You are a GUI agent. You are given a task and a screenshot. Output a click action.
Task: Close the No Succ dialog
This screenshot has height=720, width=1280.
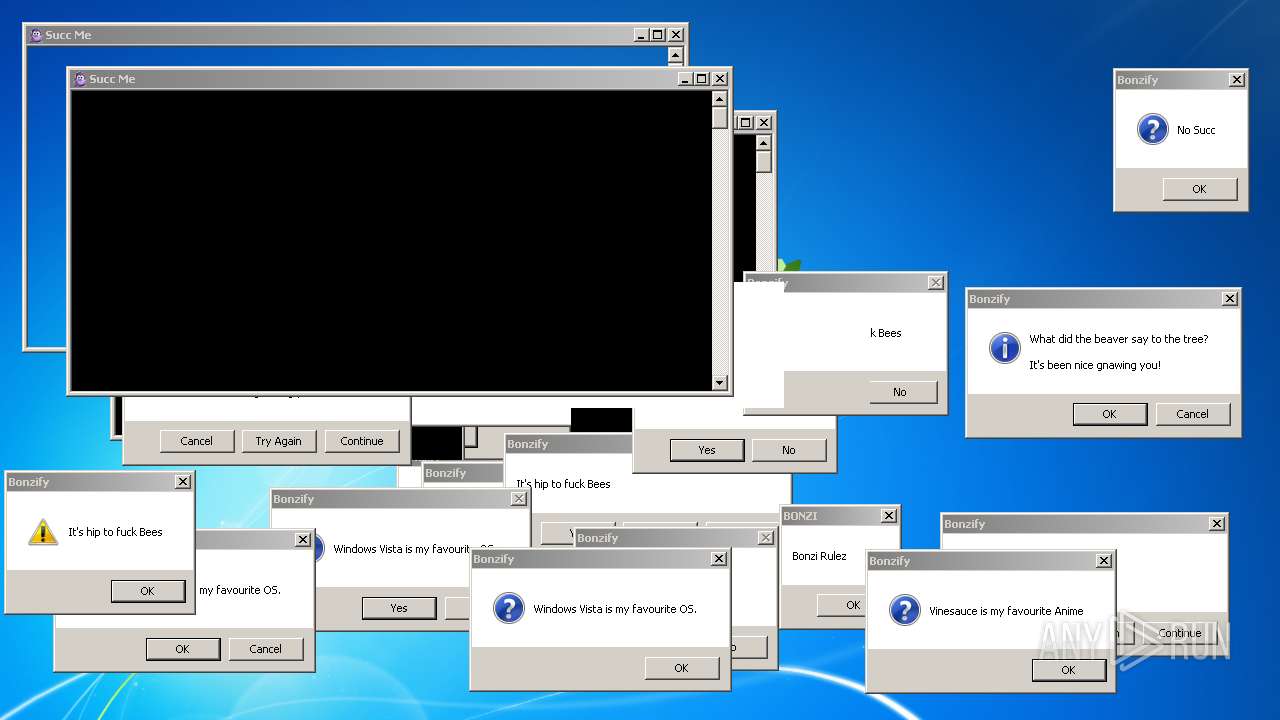point(1237,80)
